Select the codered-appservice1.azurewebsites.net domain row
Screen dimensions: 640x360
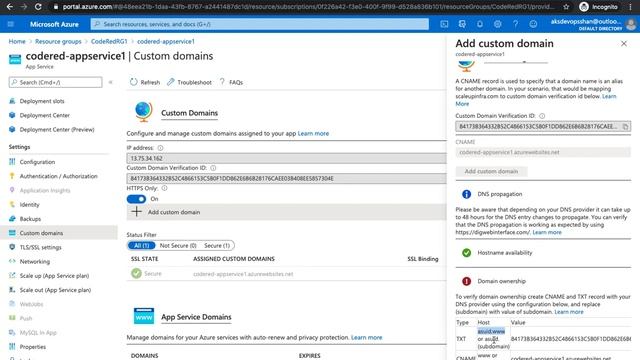287,274
